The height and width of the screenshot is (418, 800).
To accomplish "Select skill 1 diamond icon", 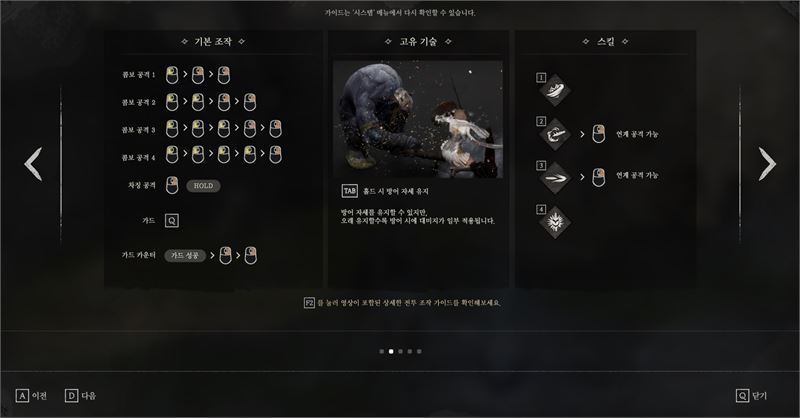I will coord(555,90).
